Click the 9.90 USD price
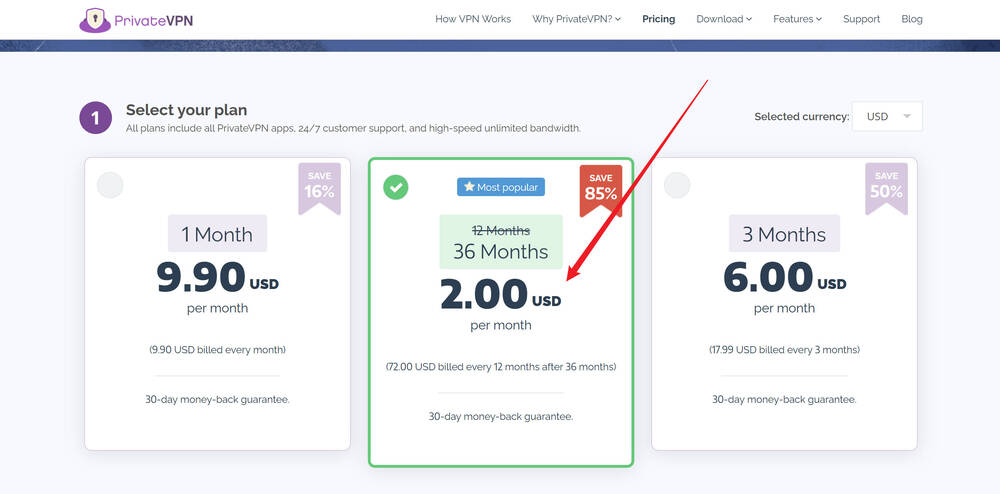 coord(217,277)
